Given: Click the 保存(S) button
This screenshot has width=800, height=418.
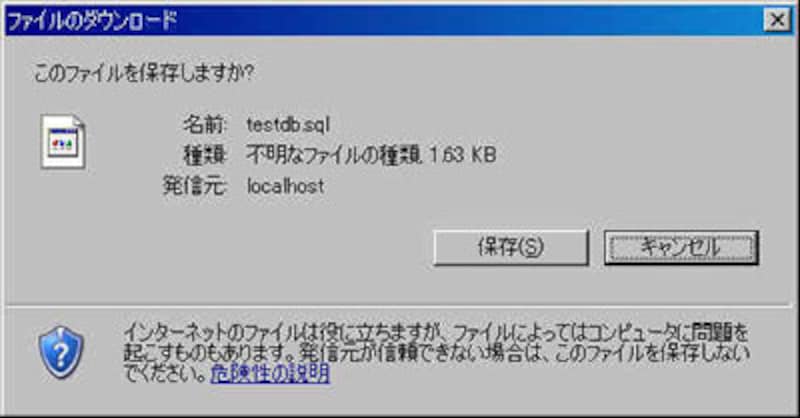Looking at the screenshot, I should coord(511,248).
